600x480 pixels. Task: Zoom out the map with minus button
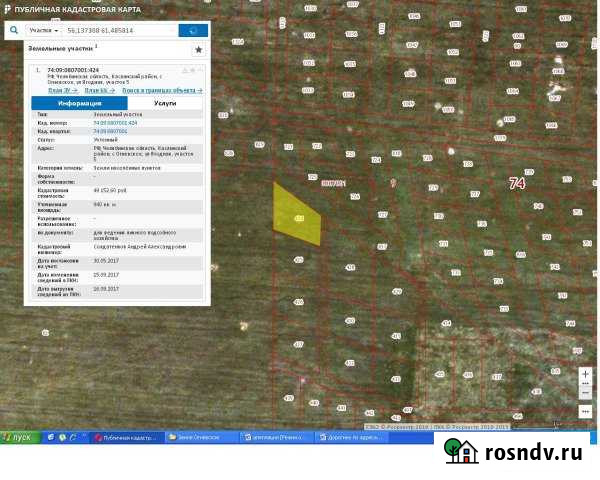586,393
